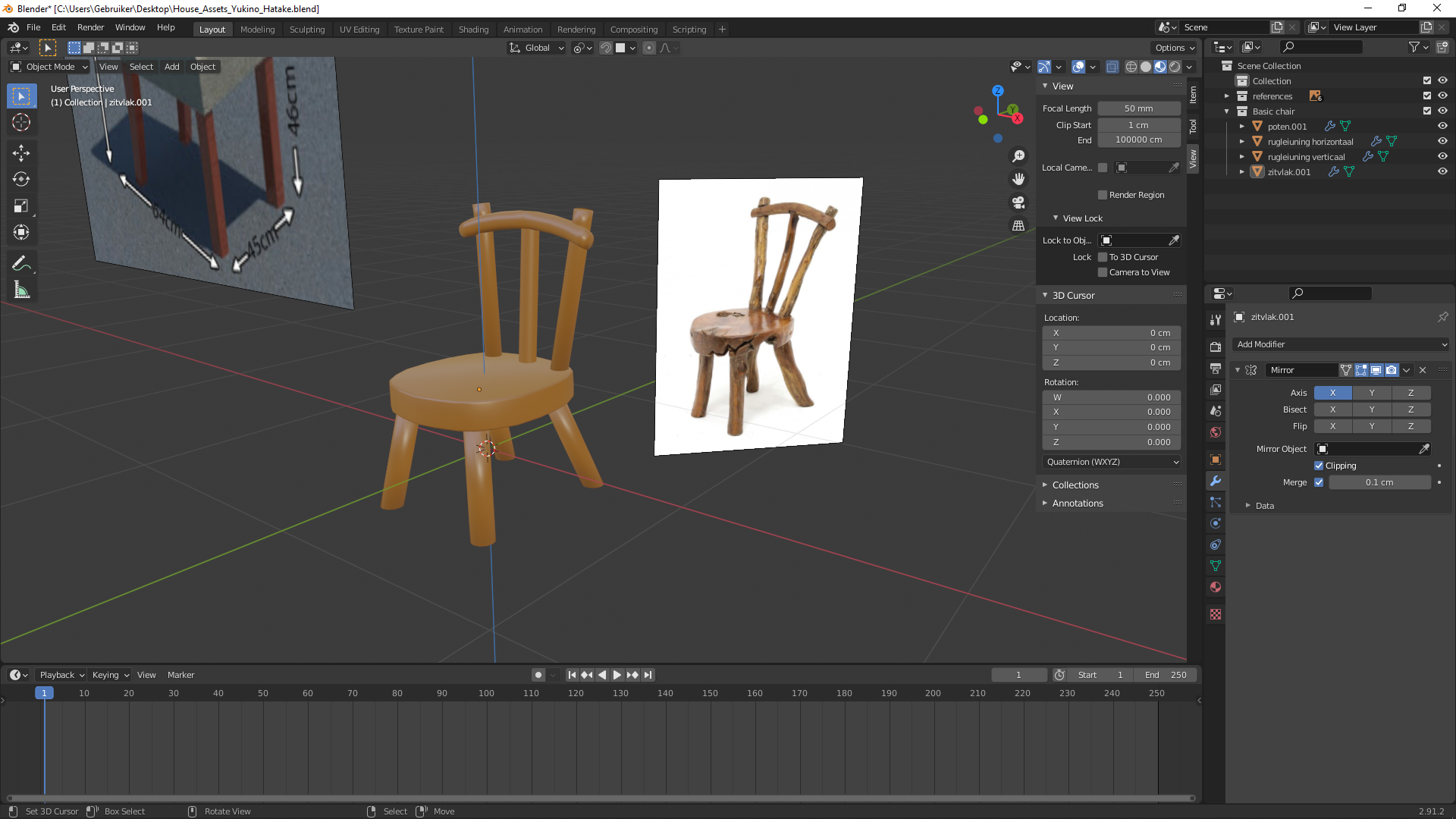Viewport: 1456px width, 819px height.
Task: Open the Add Modifier dropdown
Action: click(x=1340, y=344)
